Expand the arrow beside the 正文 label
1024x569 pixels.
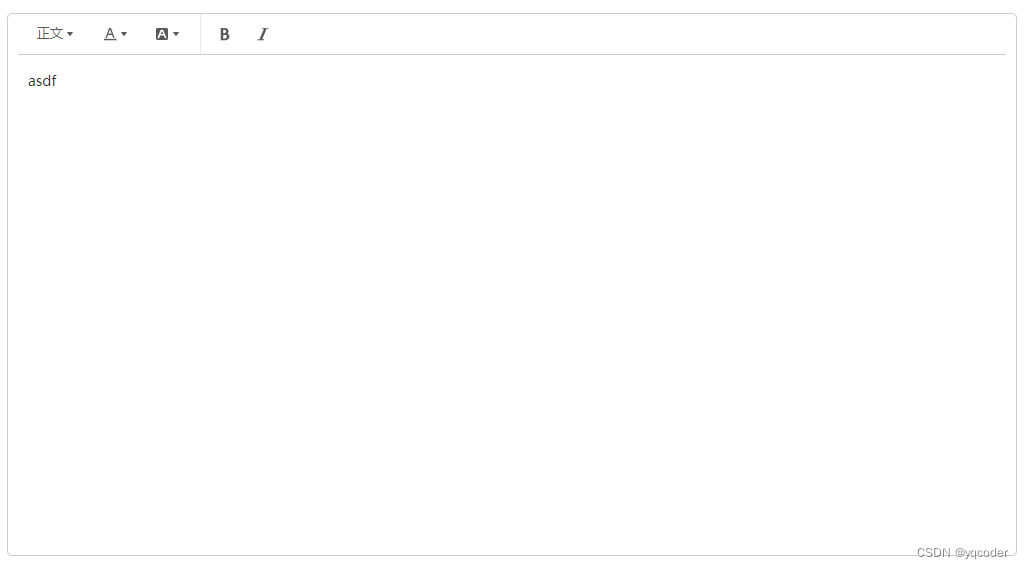pos(70,34)
